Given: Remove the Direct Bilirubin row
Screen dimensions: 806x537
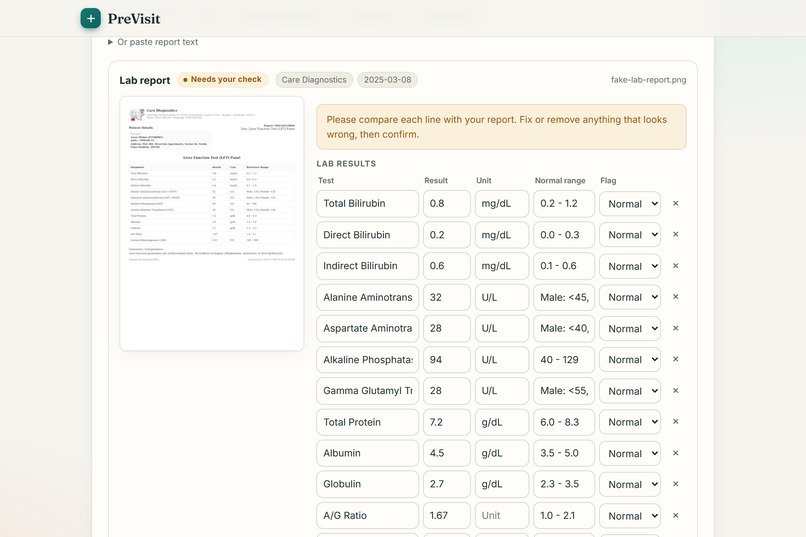Looking at the screenshot, I should tap(675, 234).
